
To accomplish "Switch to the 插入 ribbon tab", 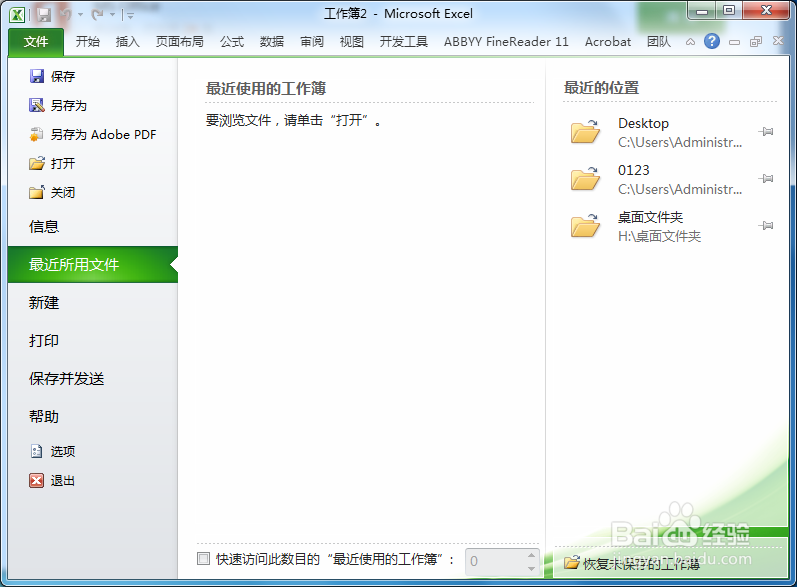I will pyautogui.click(x=128, y=42).
